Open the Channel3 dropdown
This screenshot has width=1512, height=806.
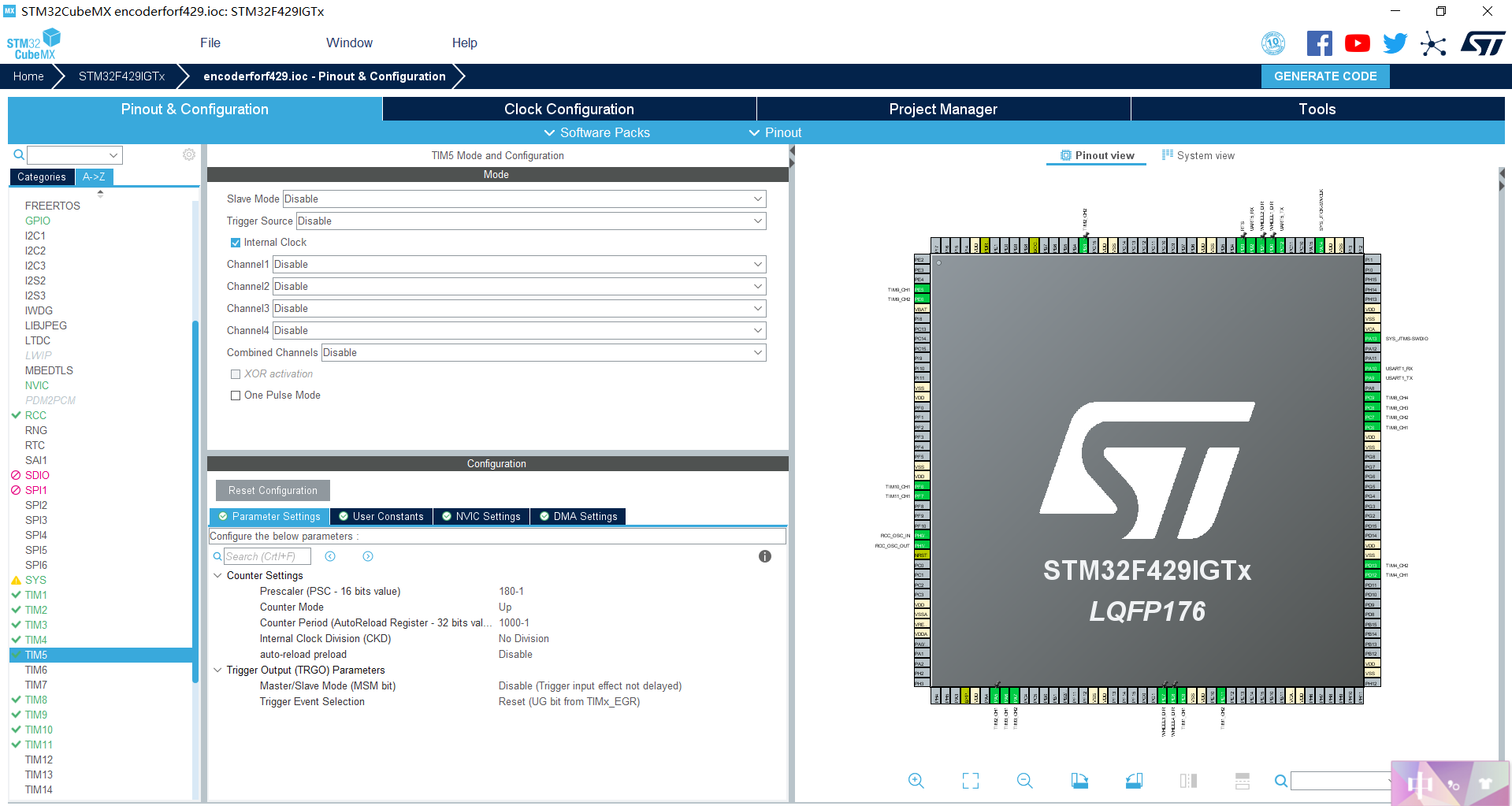(519, 309)
